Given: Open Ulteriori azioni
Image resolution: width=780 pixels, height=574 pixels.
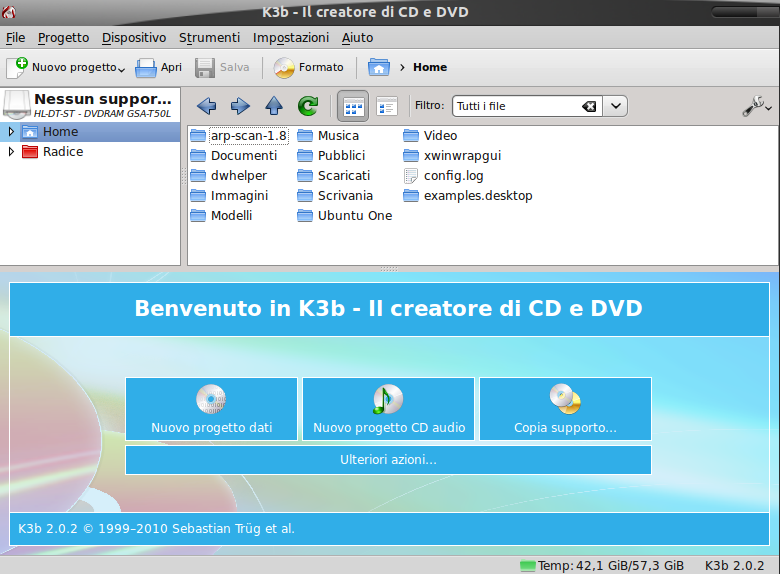Looking at the screenshot, I should [x=389, y=460].
